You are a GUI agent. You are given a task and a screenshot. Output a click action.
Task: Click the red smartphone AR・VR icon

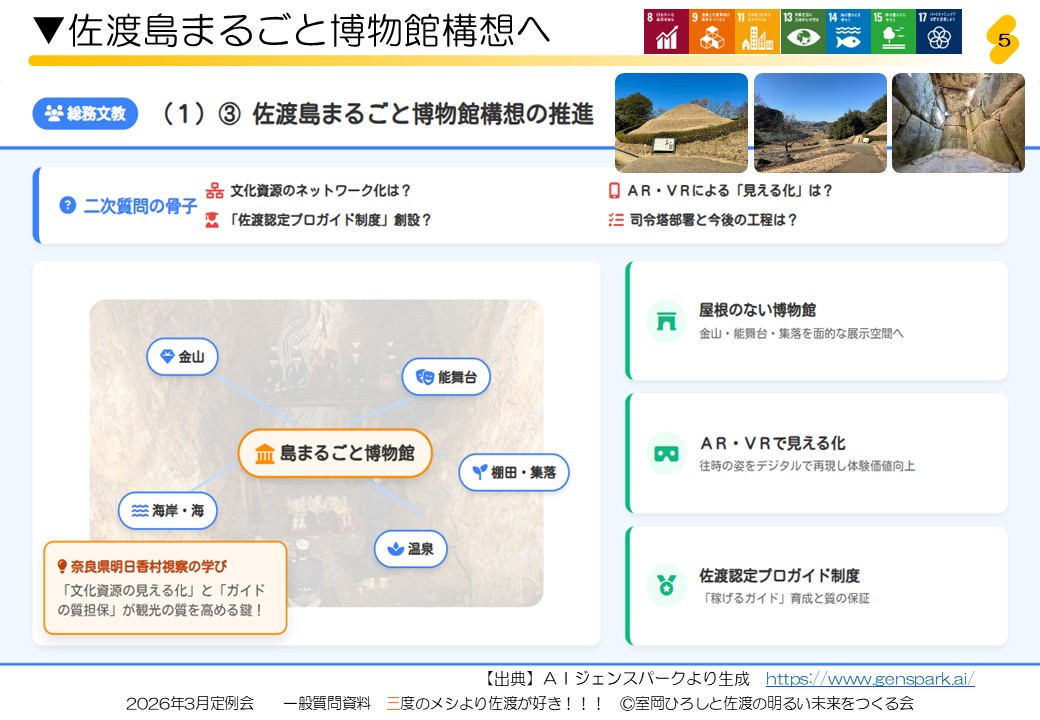(x=614, y=190)
